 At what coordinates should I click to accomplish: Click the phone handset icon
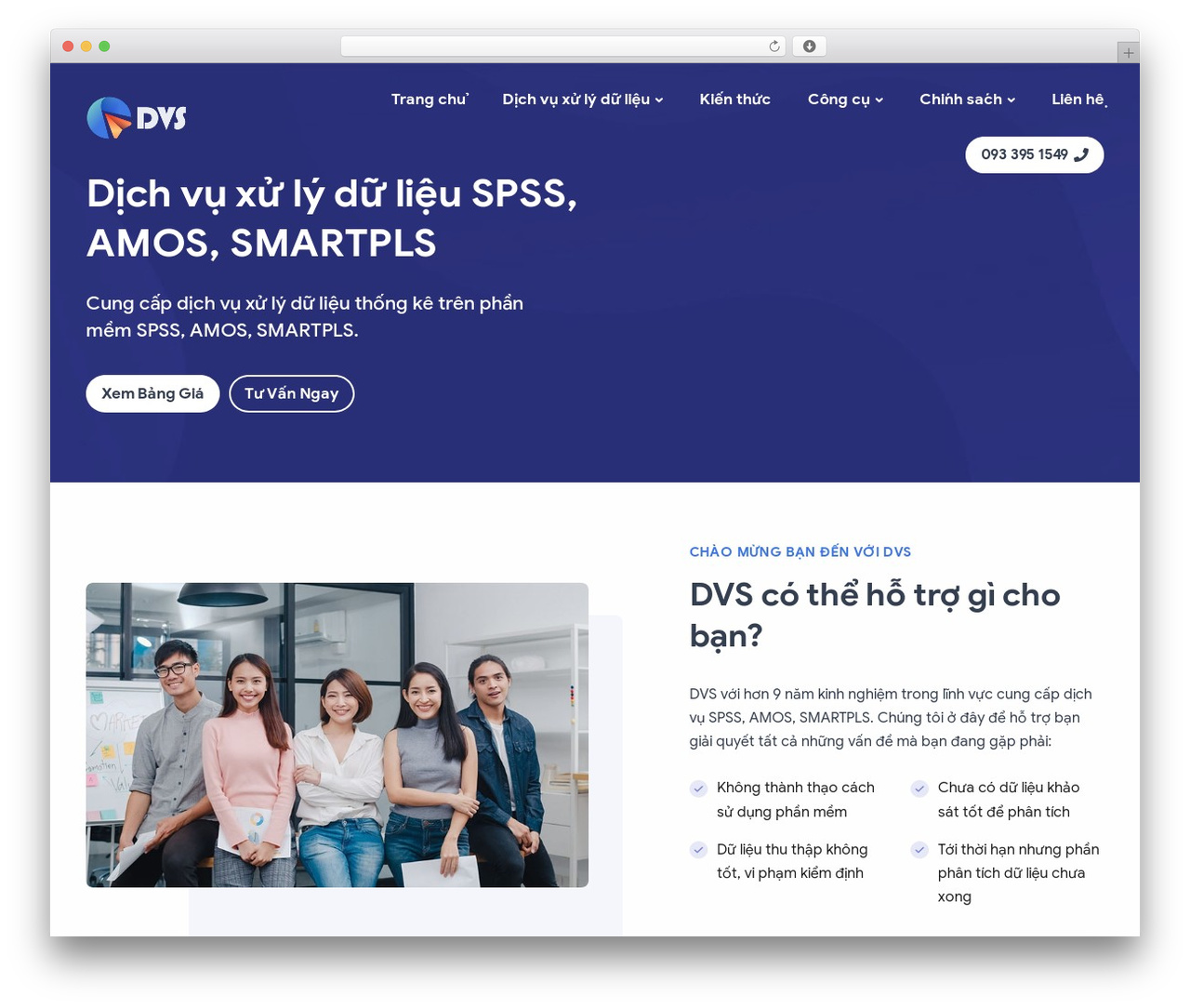1081,155
